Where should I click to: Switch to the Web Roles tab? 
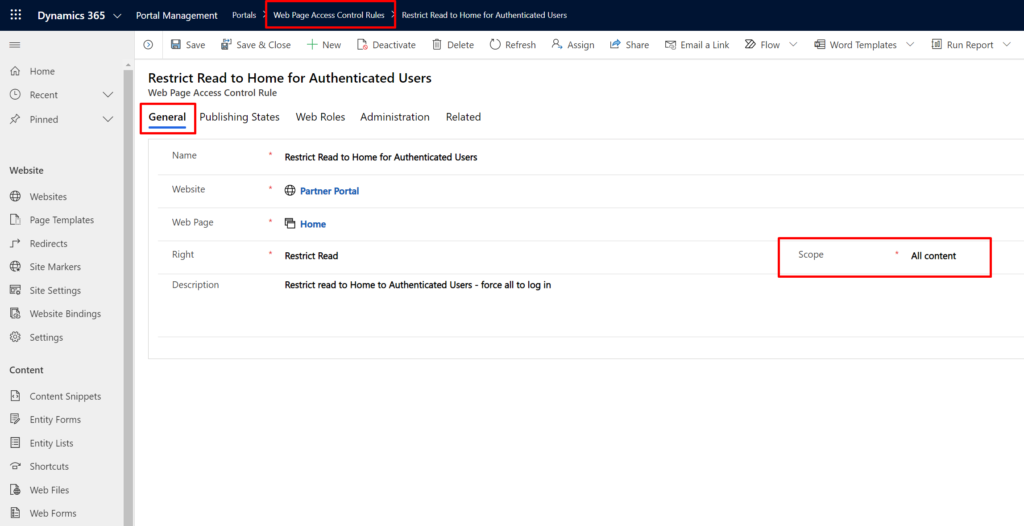click(320, 117)
